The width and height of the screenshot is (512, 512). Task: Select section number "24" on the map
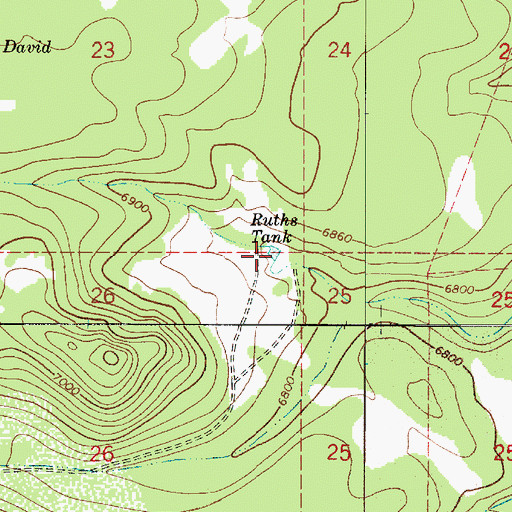pyautogui.click(x=339, y=50)
